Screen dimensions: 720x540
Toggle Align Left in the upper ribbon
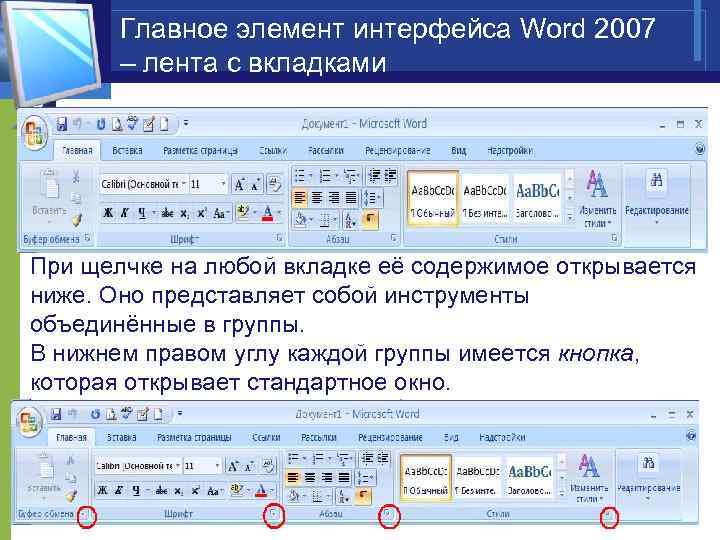click(300, 198)
